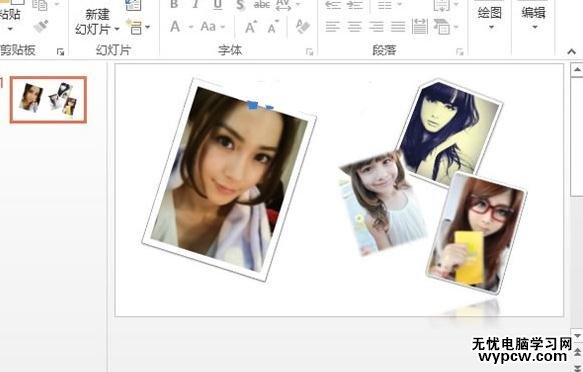This screenshot has width=583, height=372.
Task: Click the vertical scrollbar down arrow
Action: coord(577,336)
